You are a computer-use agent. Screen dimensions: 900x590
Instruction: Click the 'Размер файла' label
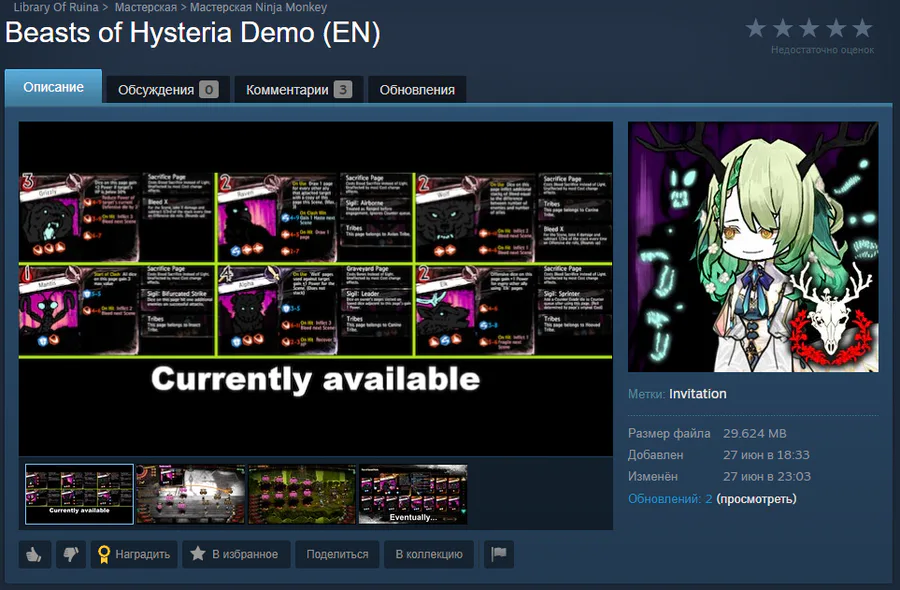click(x=669, y=433)
